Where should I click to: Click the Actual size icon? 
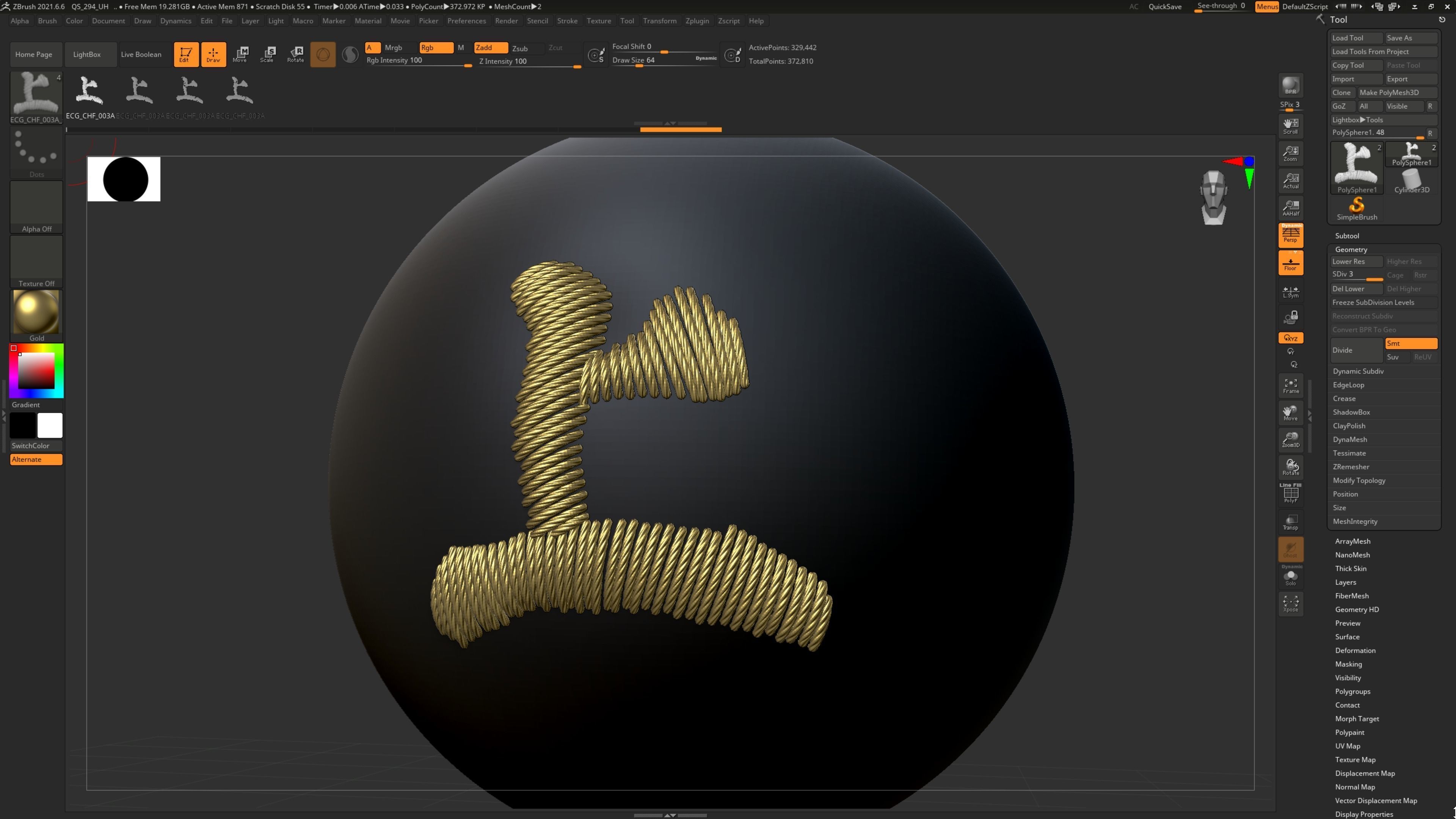(x=1290, y=181)
